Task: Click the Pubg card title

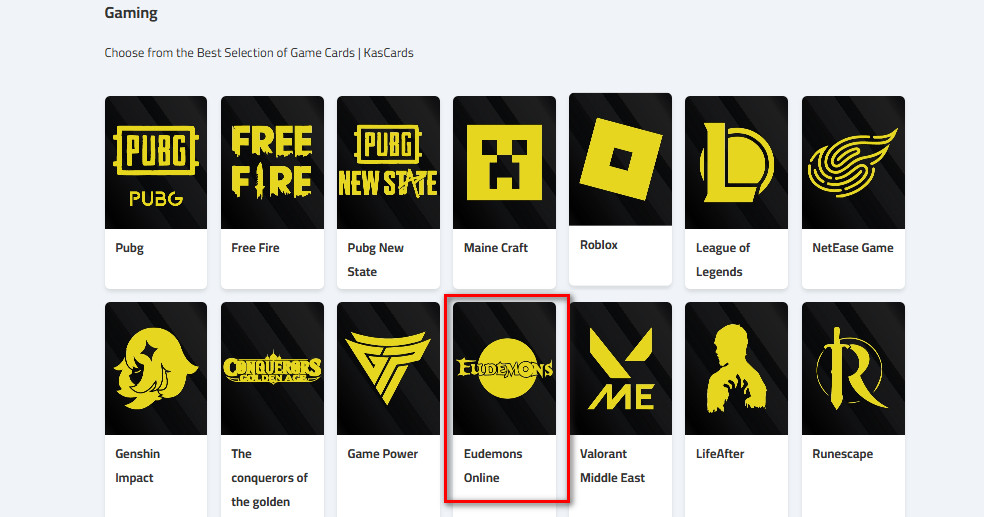Action: [129, 248]
